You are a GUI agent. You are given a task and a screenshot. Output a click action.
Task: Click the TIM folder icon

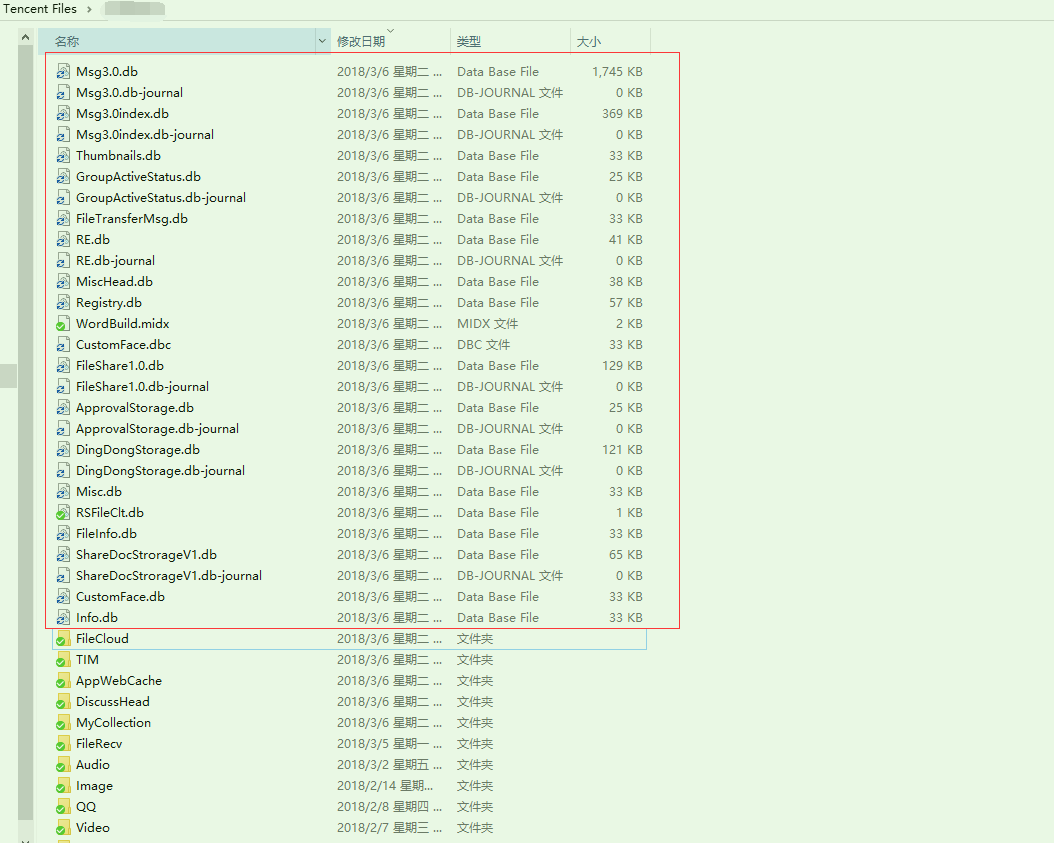click(63, 660)
